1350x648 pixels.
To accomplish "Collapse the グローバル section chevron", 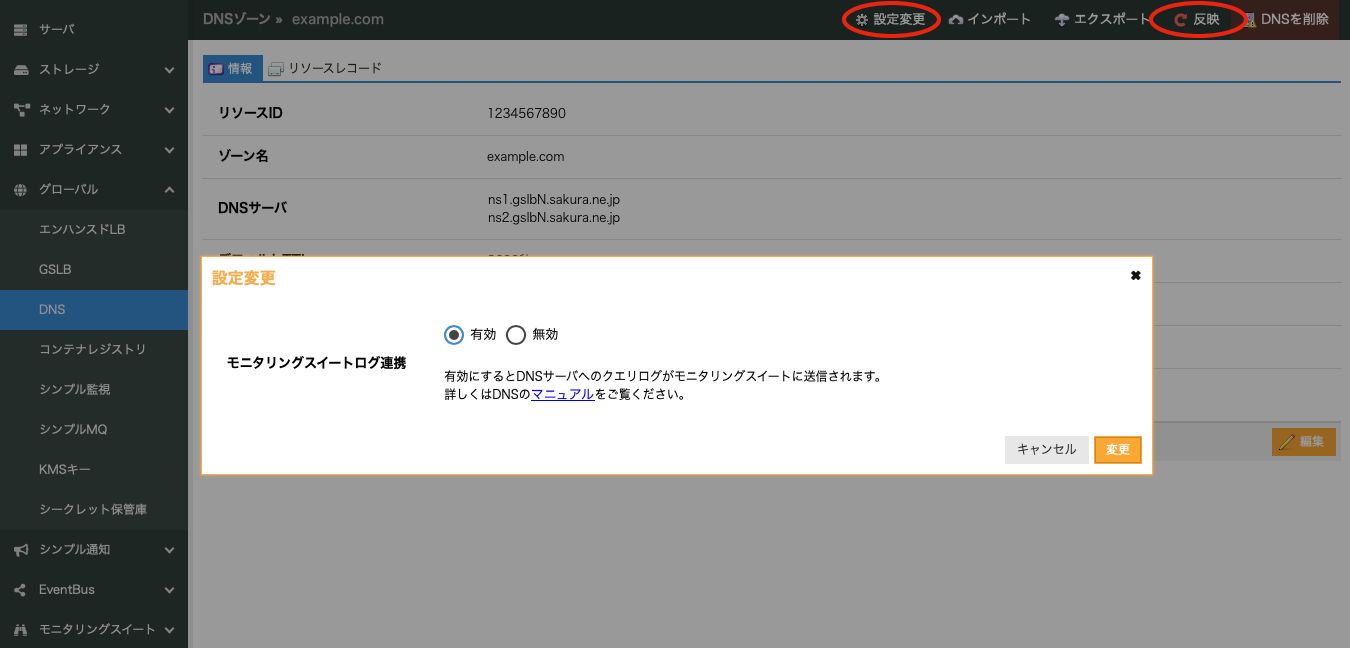I will 170,190.
